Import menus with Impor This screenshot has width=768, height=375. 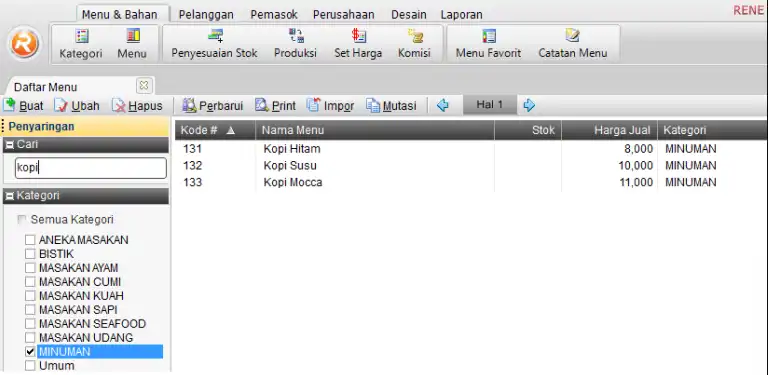point(330,105)
